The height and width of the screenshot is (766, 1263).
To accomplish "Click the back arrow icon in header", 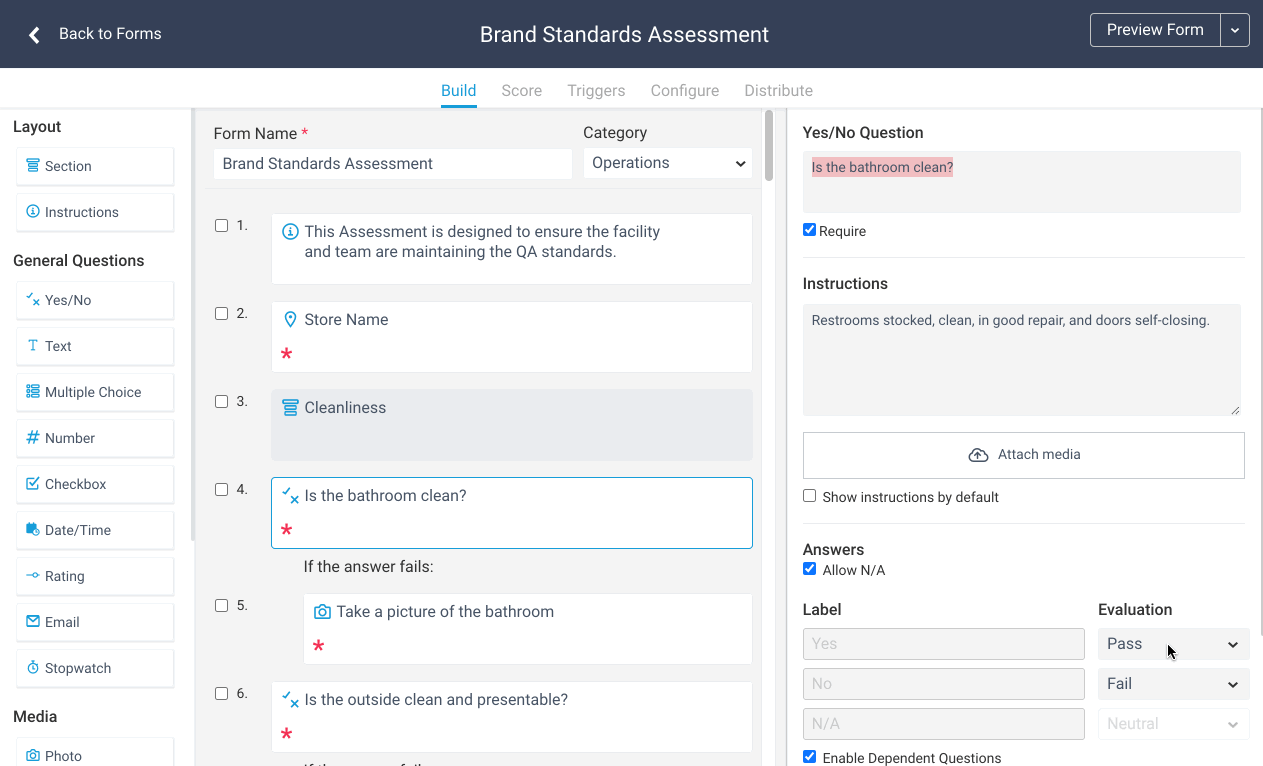I will click(x=34, y=35).
